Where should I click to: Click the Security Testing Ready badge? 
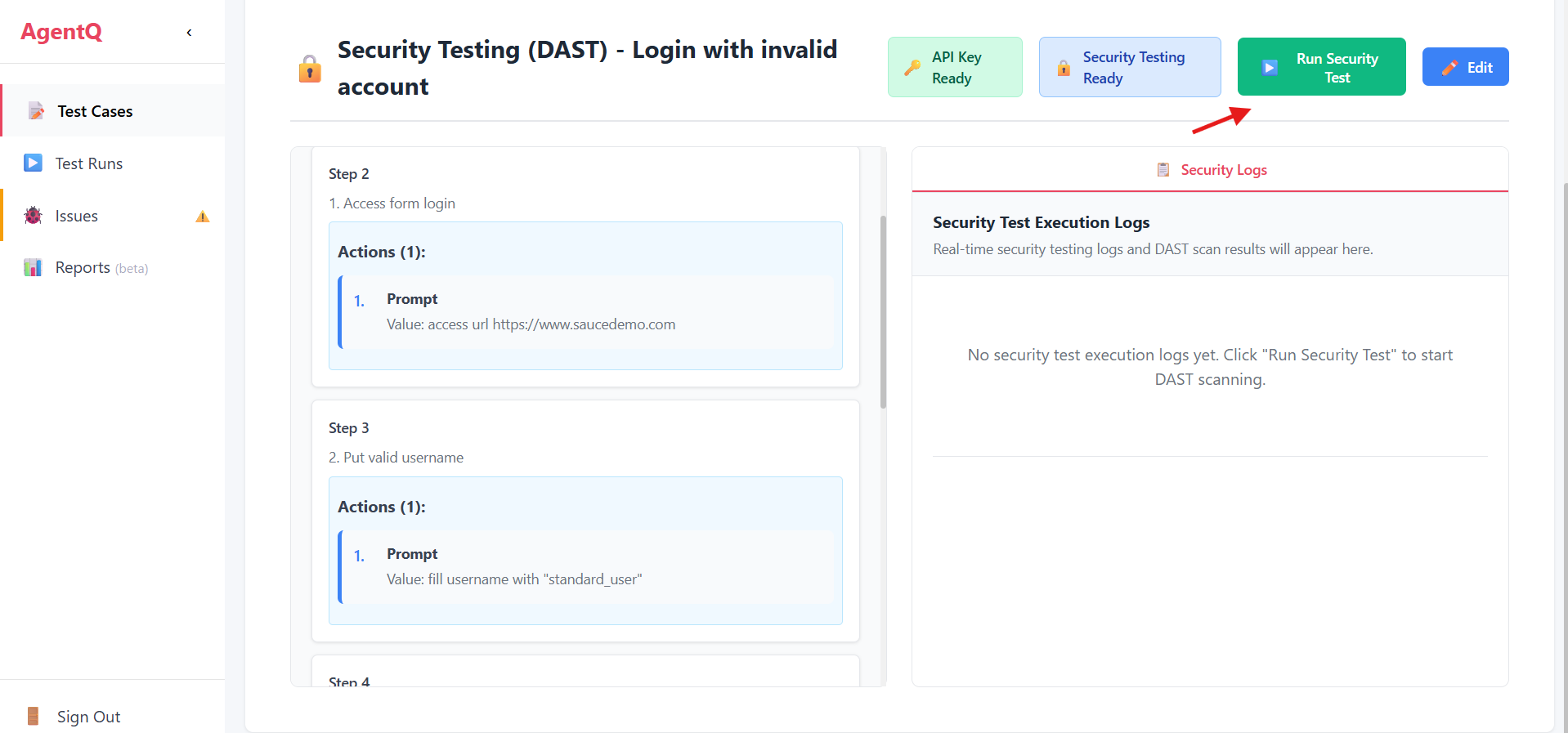click(x=1129, y=68)
